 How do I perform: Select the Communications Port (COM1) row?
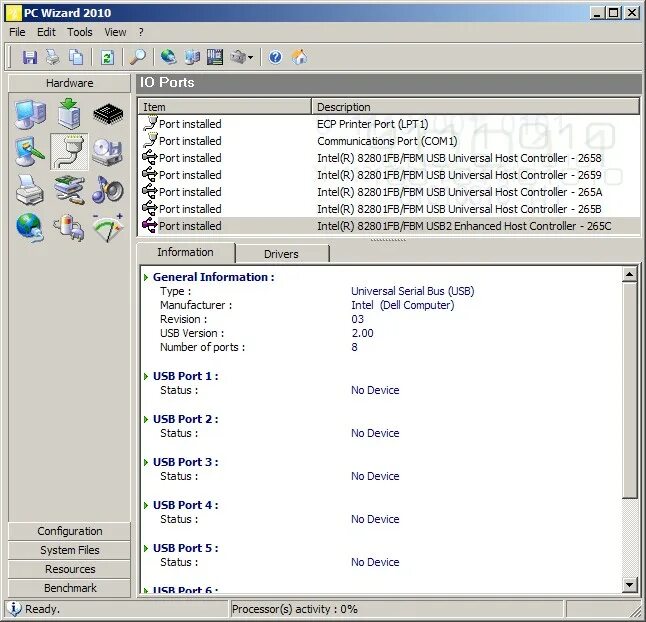pos(389,141)
